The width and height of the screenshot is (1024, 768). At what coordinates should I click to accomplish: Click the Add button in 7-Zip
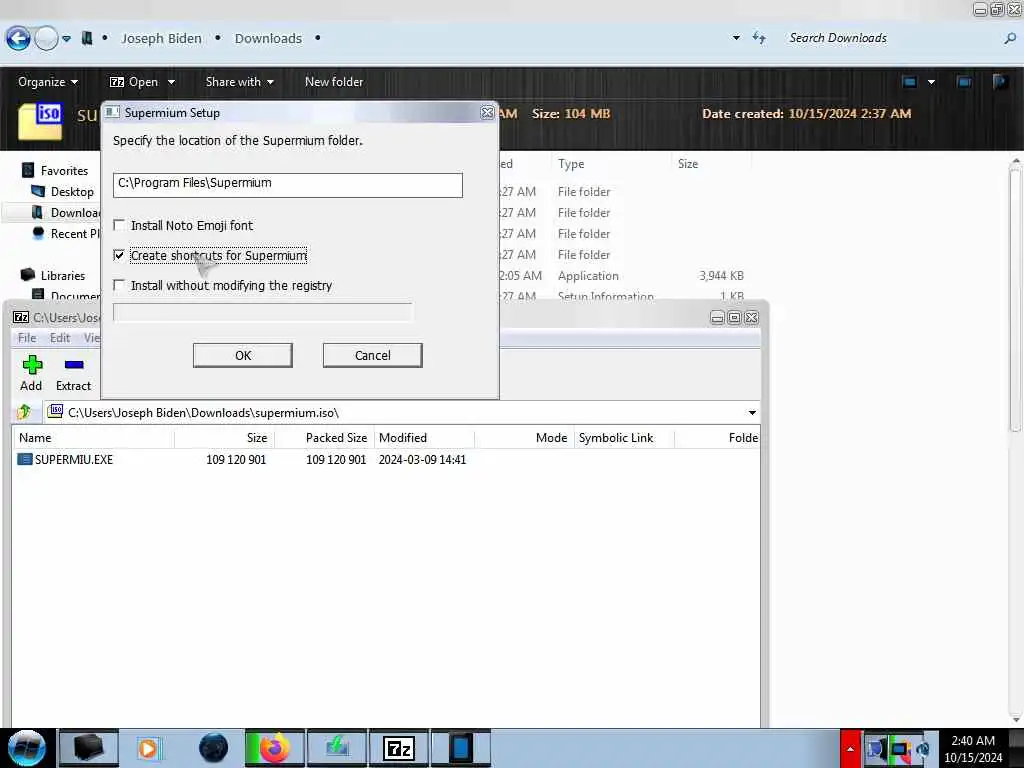tap(31, 374)
